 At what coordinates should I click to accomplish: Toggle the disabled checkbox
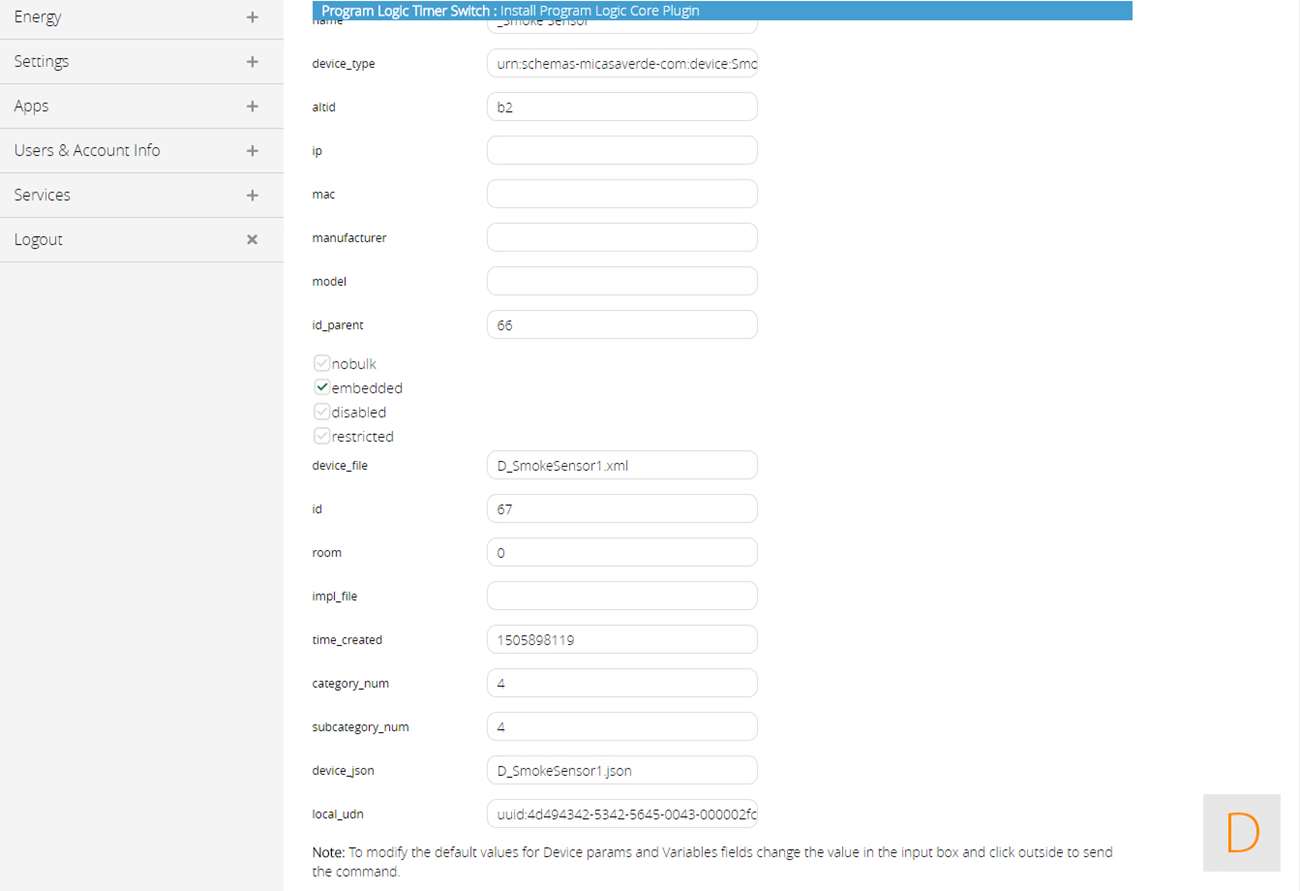click(x=322, y=412)
